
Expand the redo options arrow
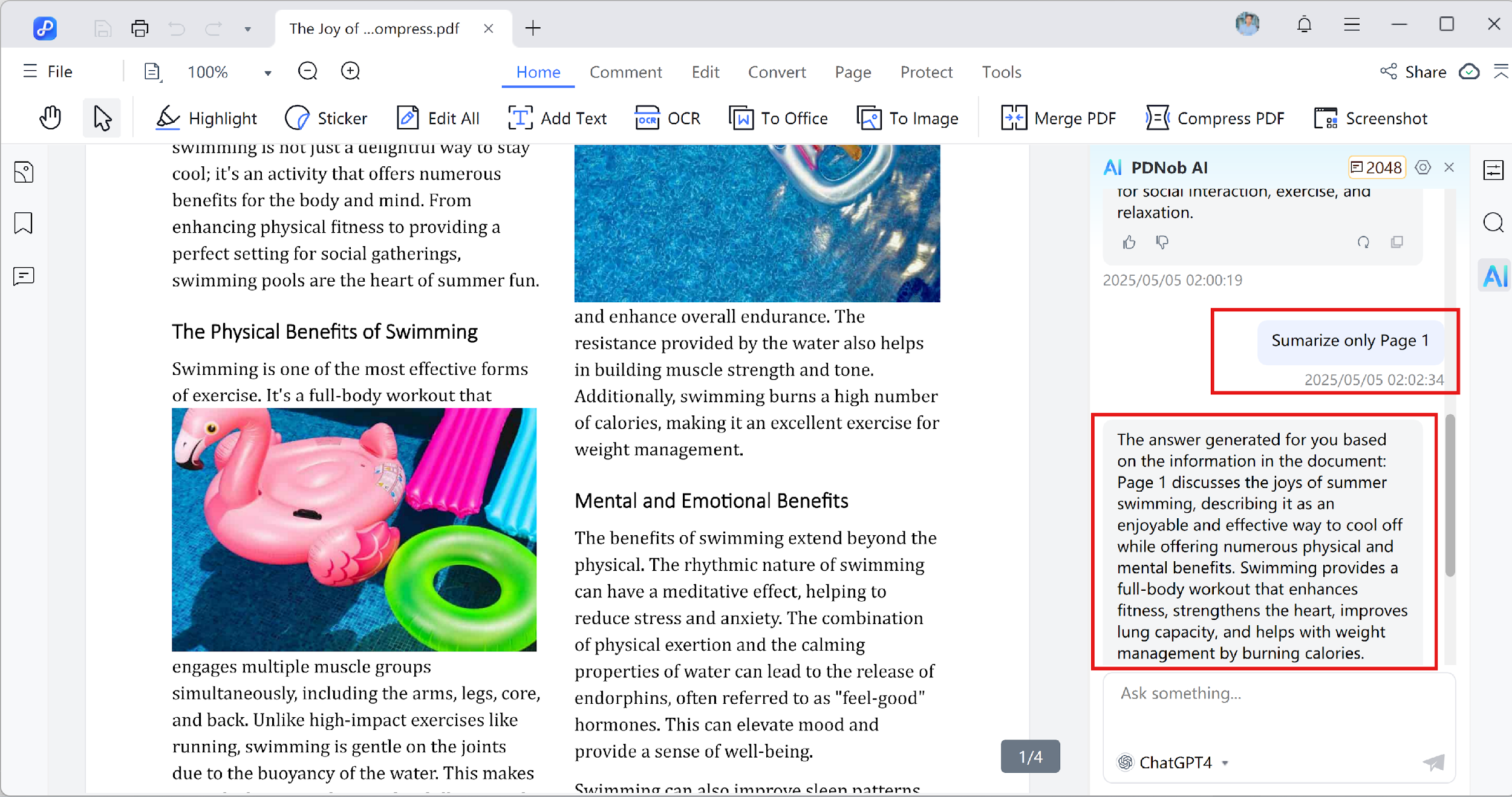click(x=247, y=28)
